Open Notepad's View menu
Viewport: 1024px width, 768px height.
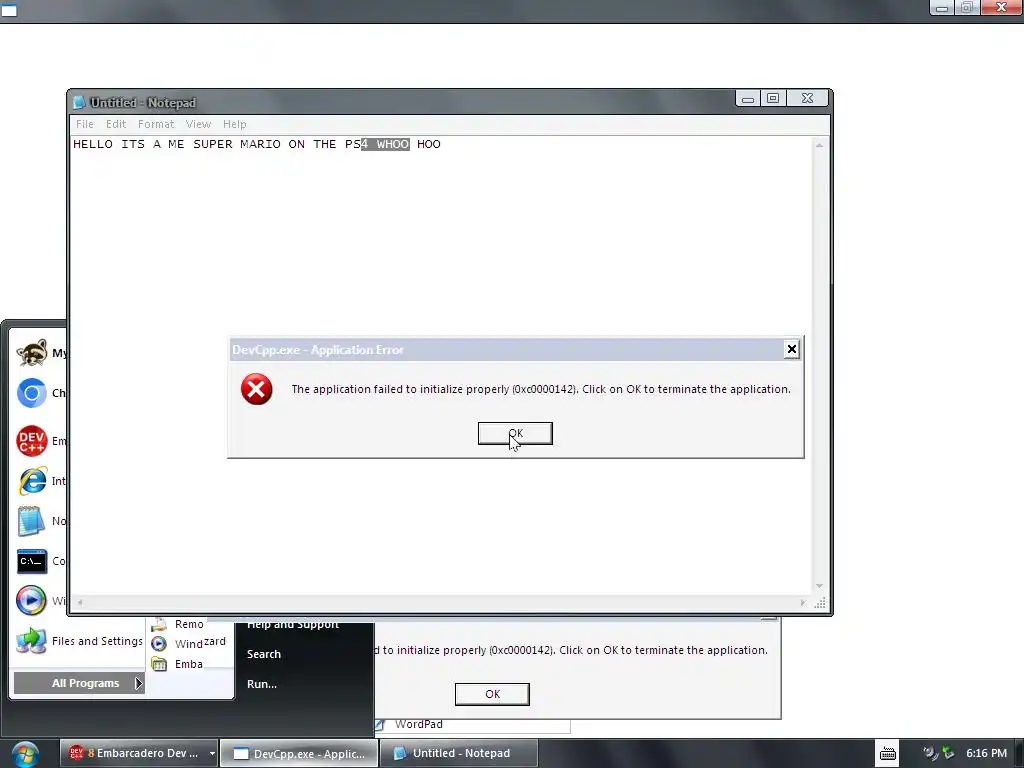pyautogui.click(x=198, y=124)
